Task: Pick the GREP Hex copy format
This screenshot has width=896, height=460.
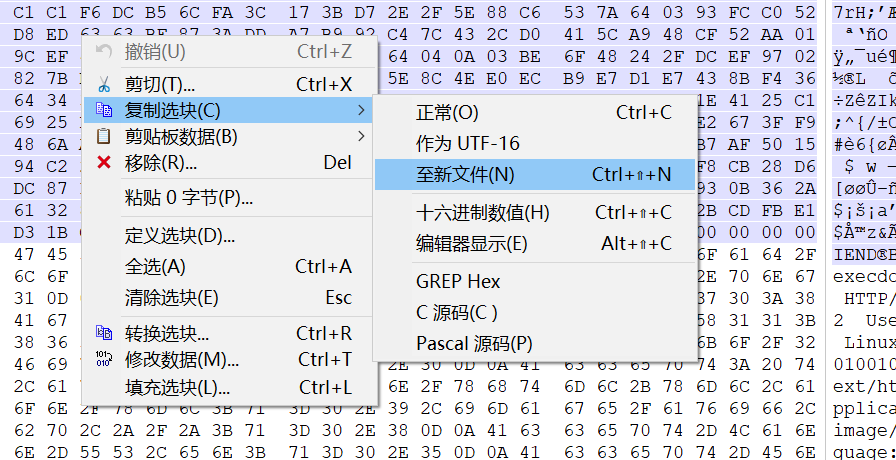Action: (458, 281)
